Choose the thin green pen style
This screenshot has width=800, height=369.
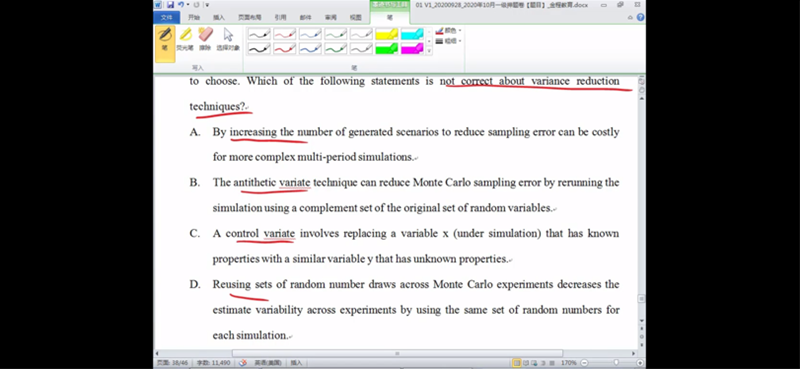[x=336, y=34]
